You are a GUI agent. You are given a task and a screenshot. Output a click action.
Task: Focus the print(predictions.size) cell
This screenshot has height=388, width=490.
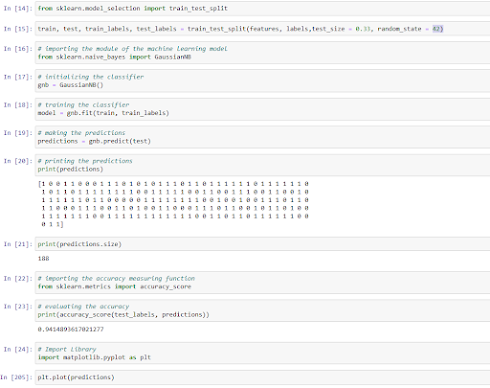(x=262, y=244)
